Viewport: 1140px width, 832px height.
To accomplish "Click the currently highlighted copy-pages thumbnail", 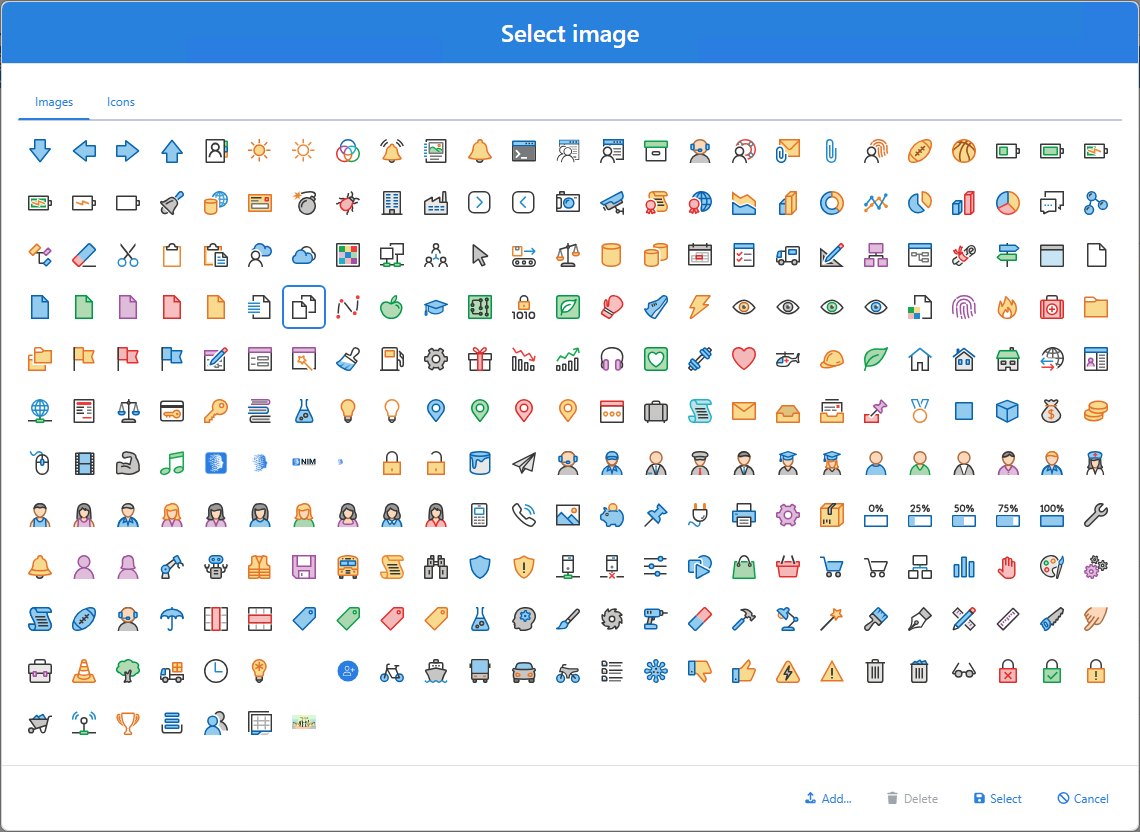I will pos(303,307).
